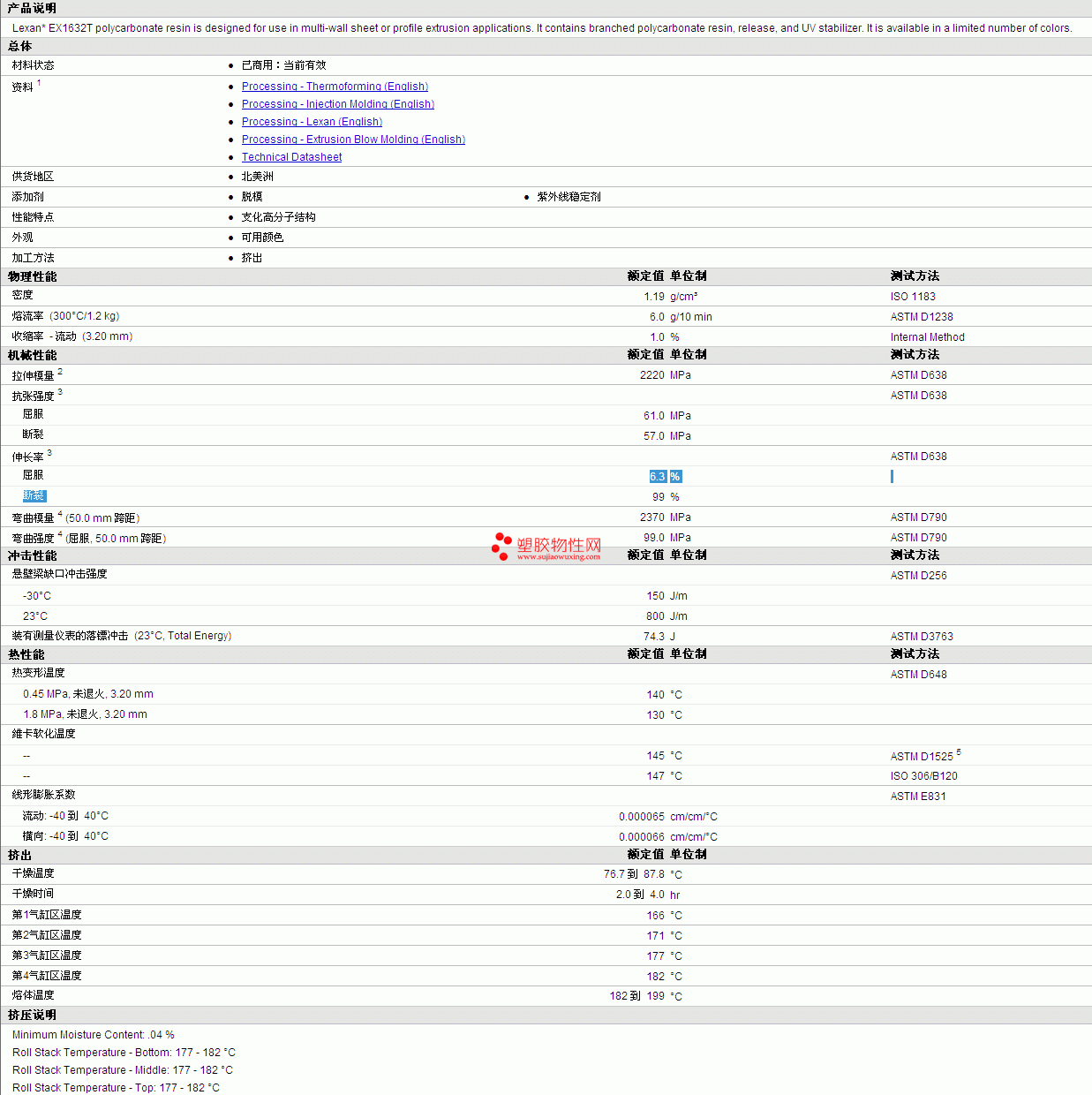The width and height of the screenshot is (1092, 1095).
Task: Click ASTM D648 test method
Action: coord(918,675)
